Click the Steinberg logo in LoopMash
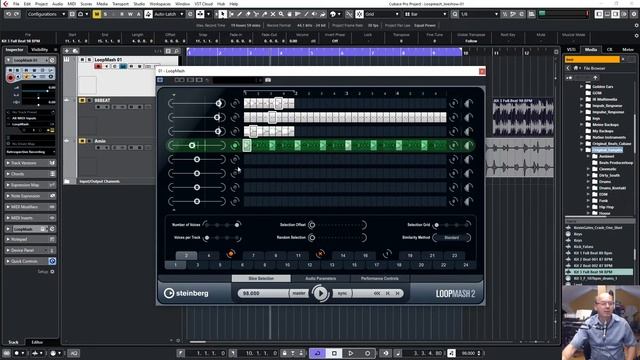 tap(186, 293)
